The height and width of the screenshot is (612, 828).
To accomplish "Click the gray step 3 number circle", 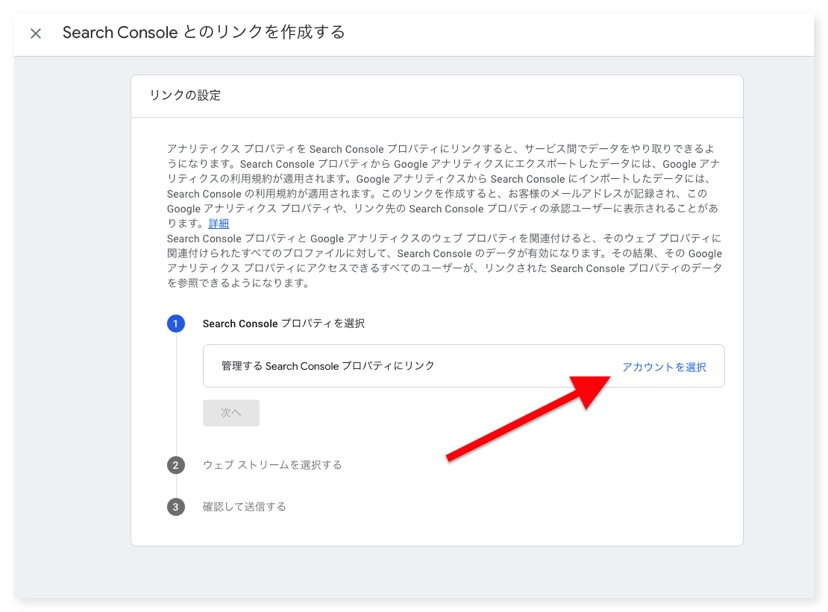I will (176, 507).
